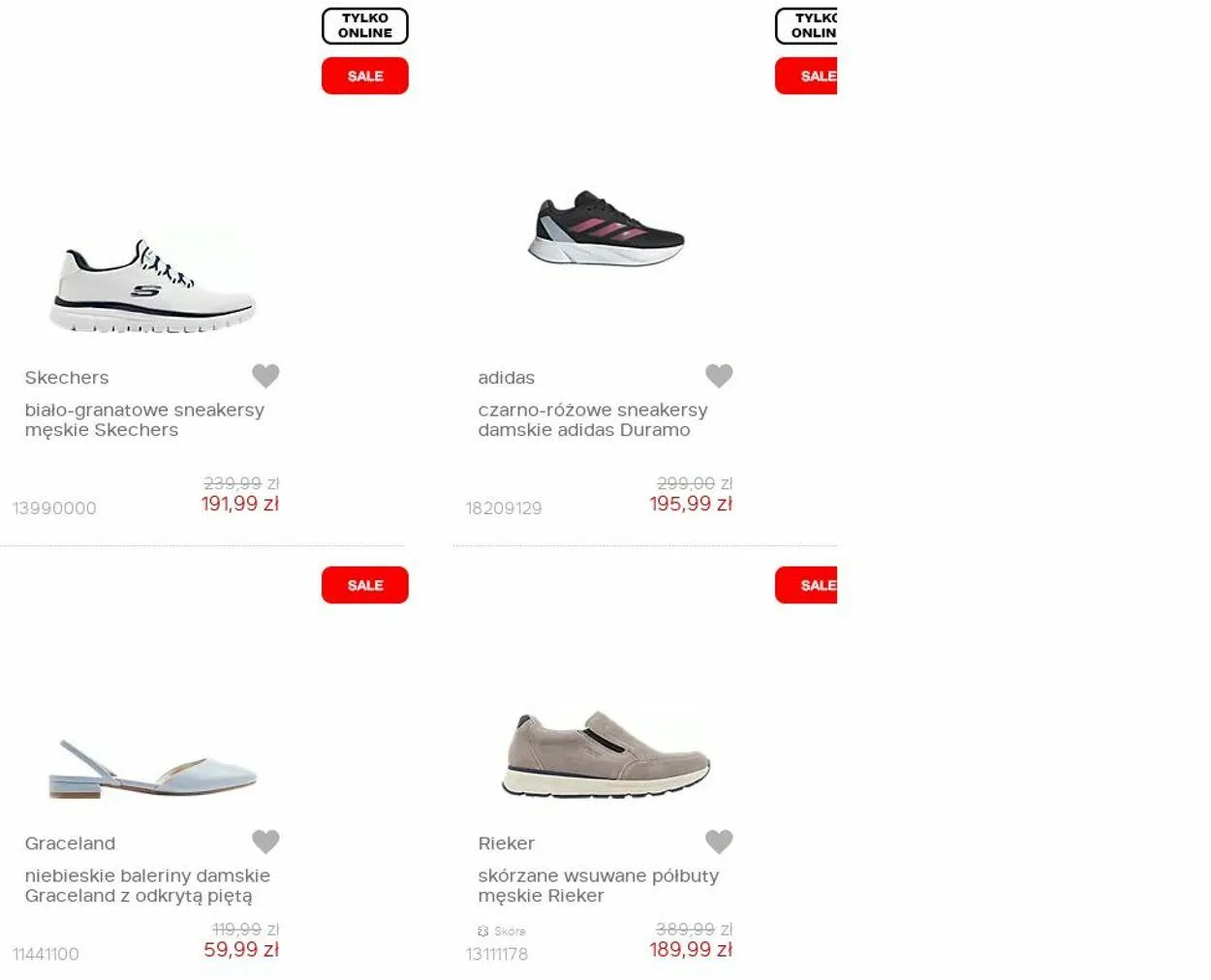Screen dimensions: 1211x980
Task: Open niebieskie baleriny damskie Graceland link
Action: (x=147, y=885)
